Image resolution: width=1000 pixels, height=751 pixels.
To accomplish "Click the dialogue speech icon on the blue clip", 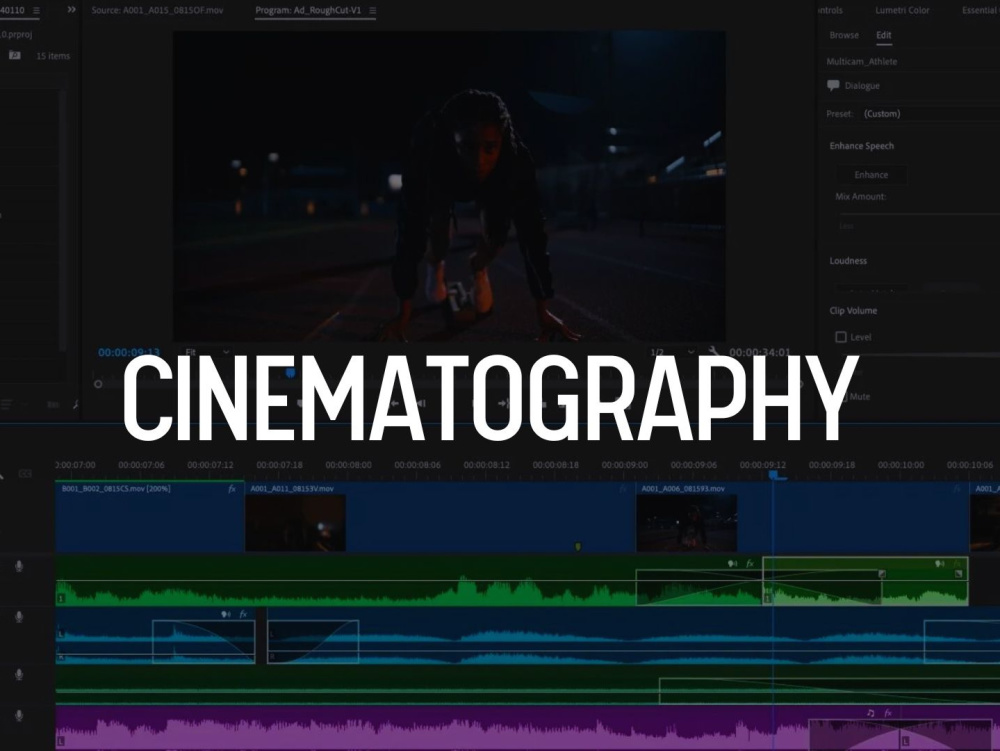I will coord(226,614).
